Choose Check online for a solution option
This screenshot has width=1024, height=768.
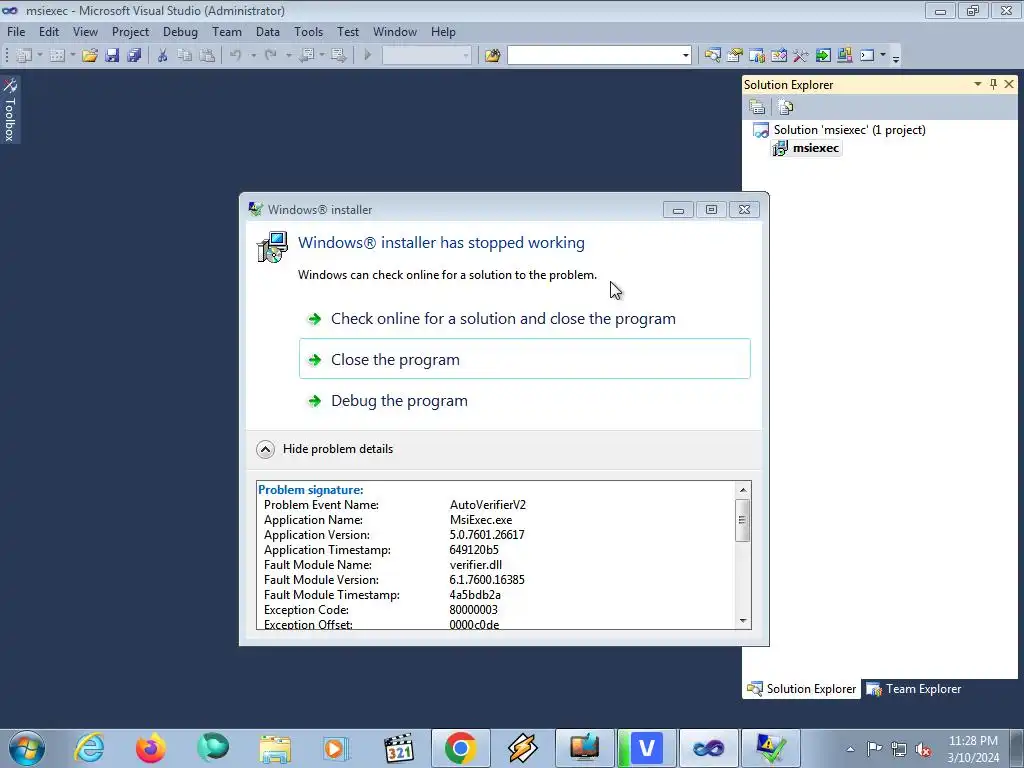click(x=524, y=319)
